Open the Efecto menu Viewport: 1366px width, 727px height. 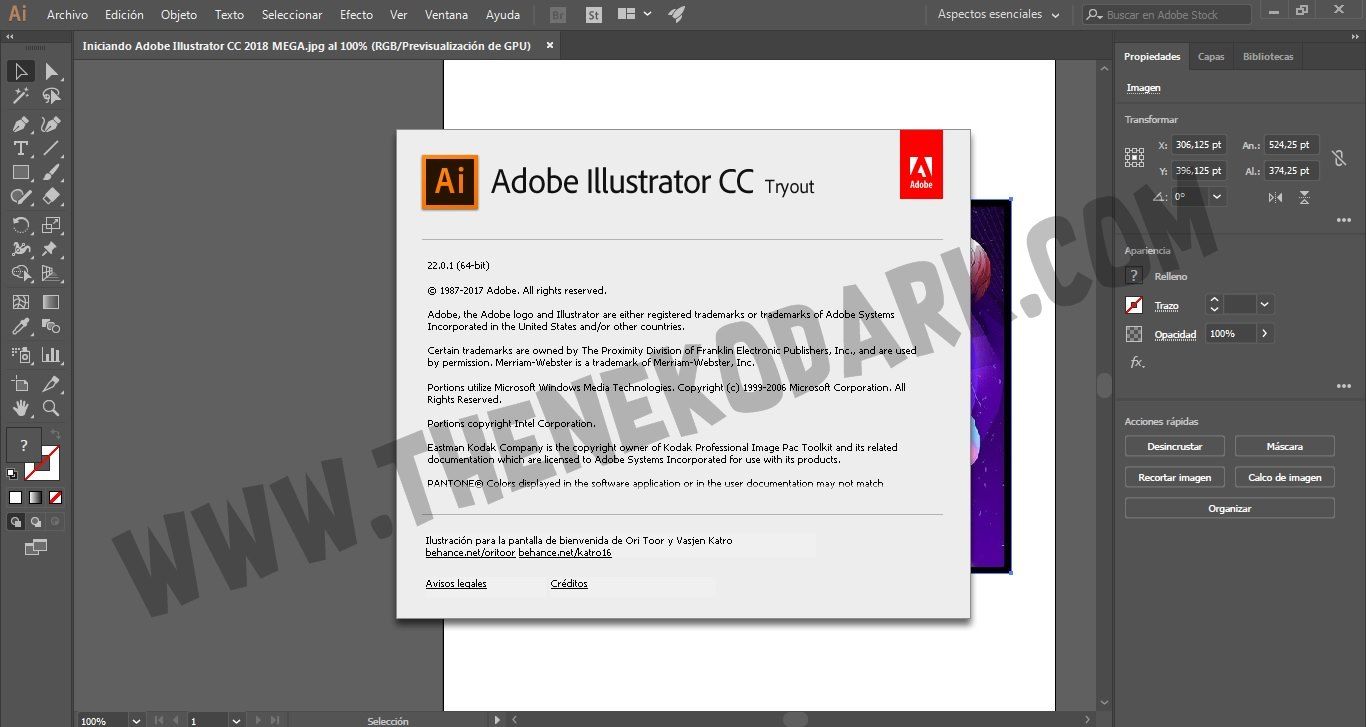pos(356,15)
